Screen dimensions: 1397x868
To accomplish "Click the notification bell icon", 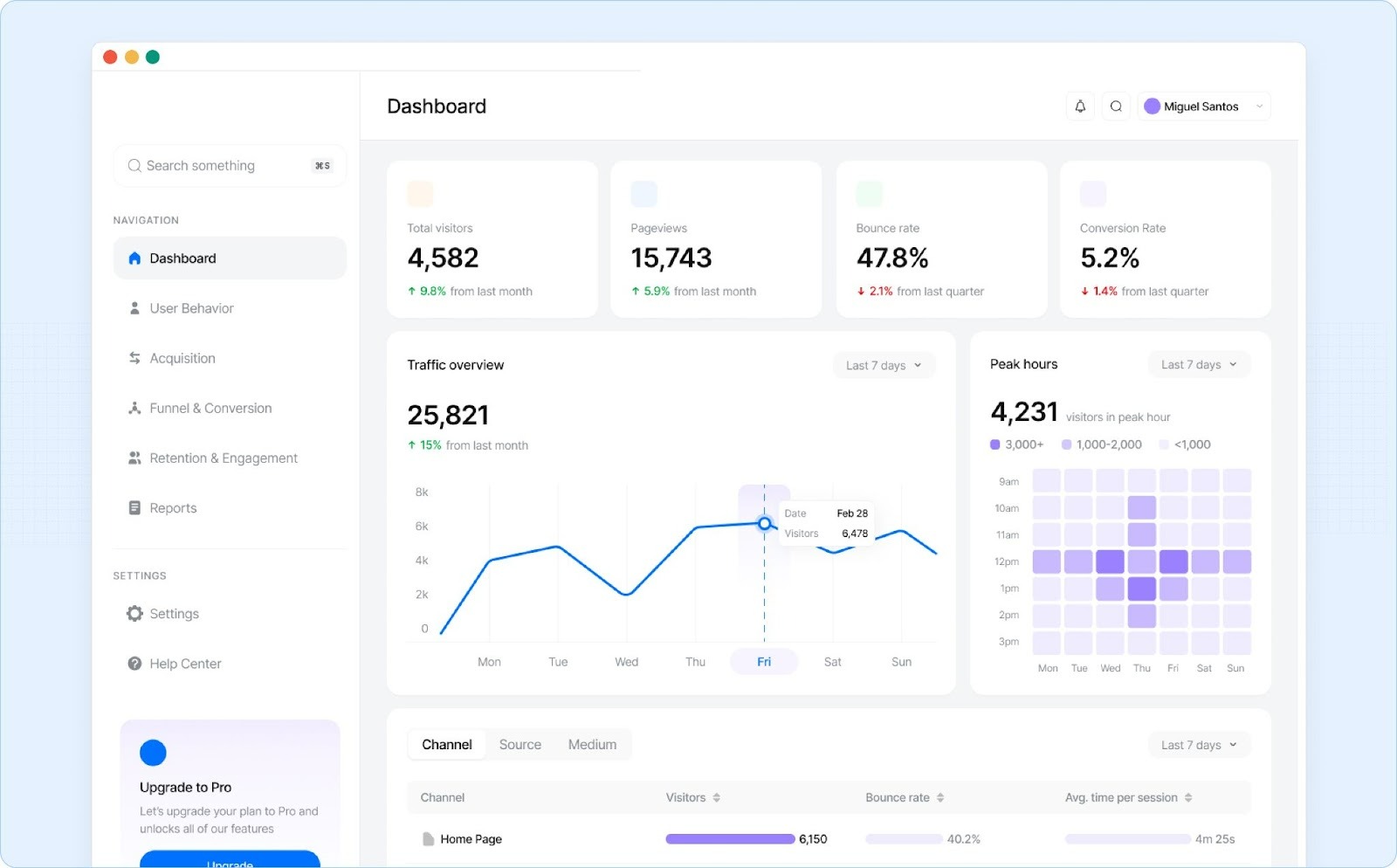I will coord(1080,106).
